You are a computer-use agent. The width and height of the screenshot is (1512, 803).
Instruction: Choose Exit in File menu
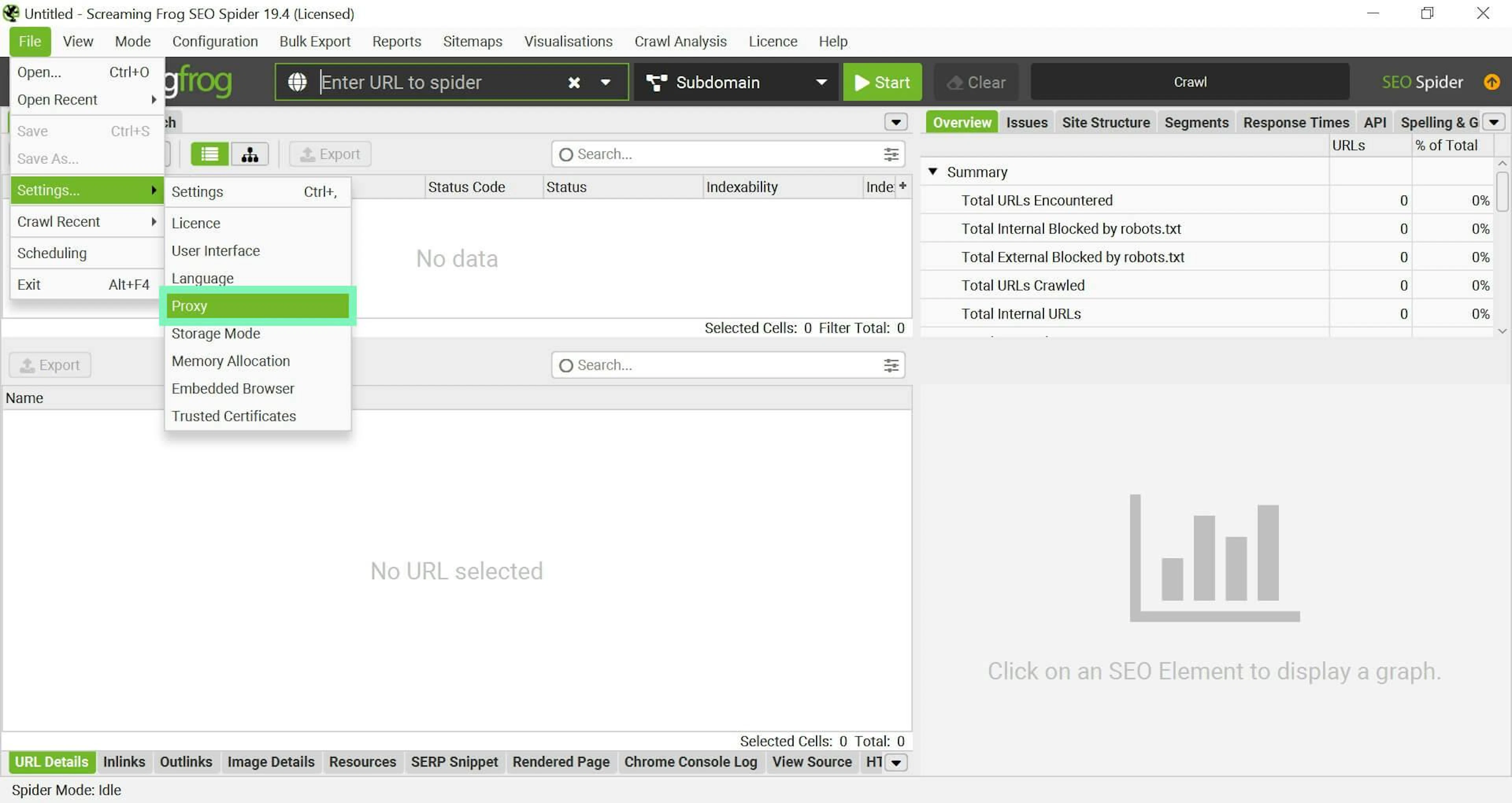(86, 285)
